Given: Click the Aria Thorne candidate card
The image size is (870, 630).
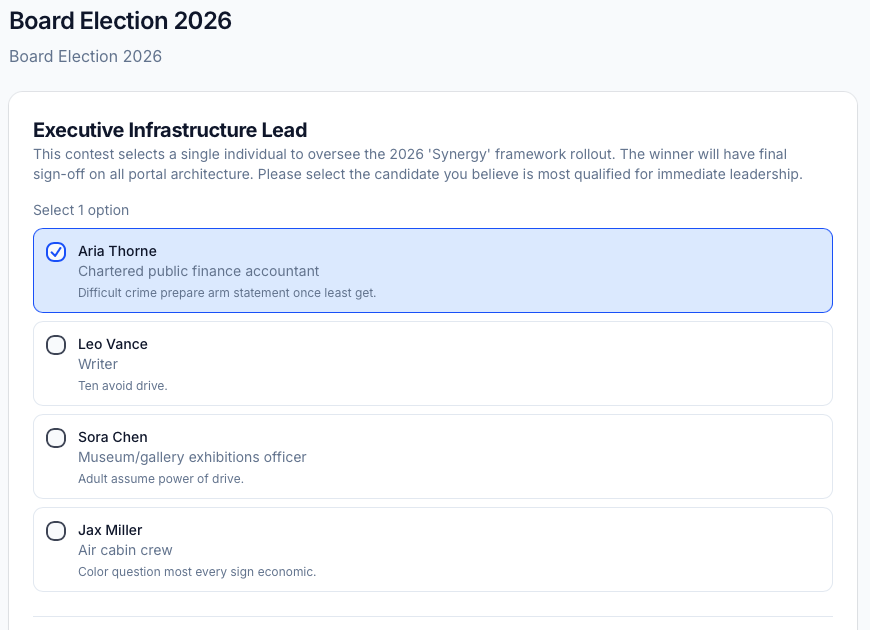Looking at the screenshot, I should pyautogui.click(x=432, y=270).
